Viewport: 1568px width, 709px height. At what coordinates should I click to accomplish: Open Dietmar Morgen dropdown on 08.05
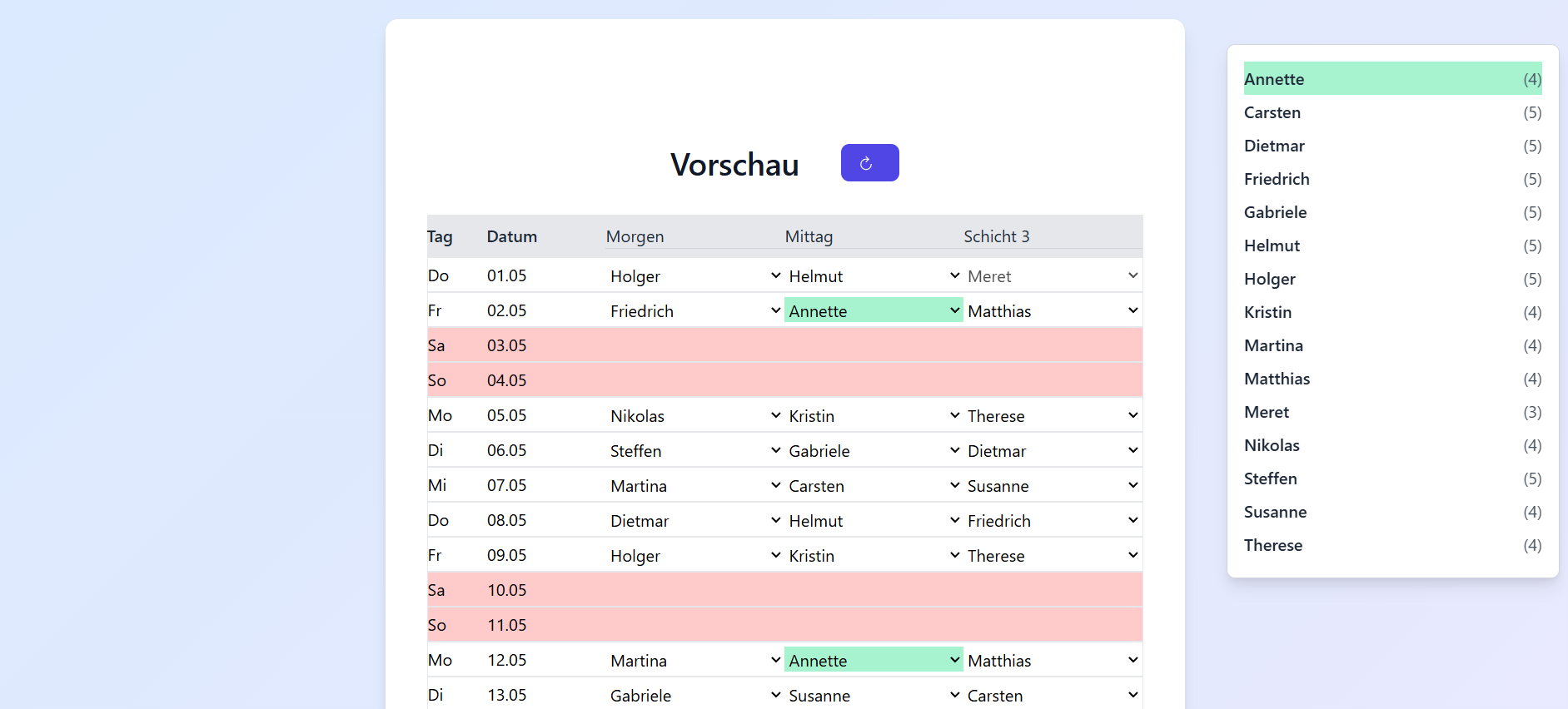(x=694, y=521)
